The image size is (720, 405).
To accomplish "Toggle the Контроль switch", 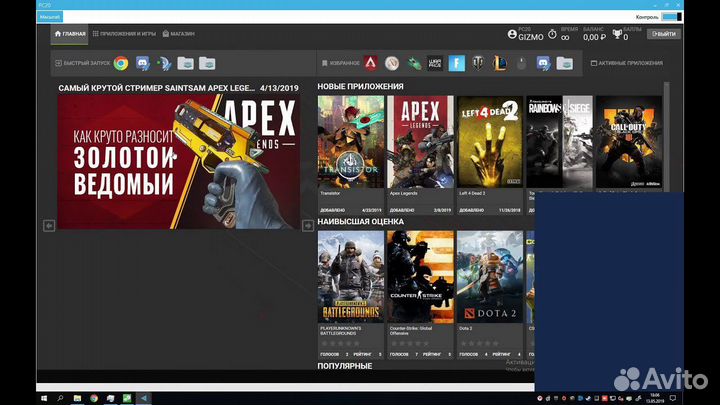I will point(672,17).
